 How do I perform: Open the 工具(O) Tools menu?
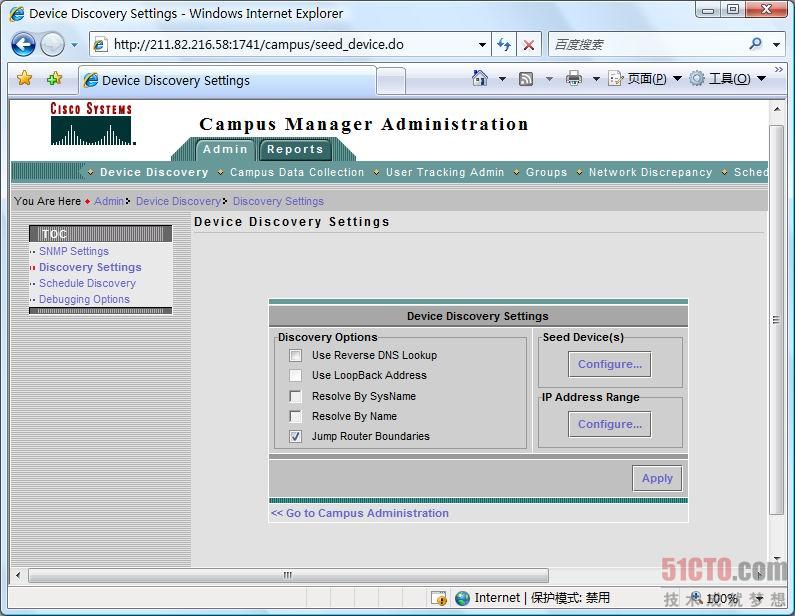point(727,79)
